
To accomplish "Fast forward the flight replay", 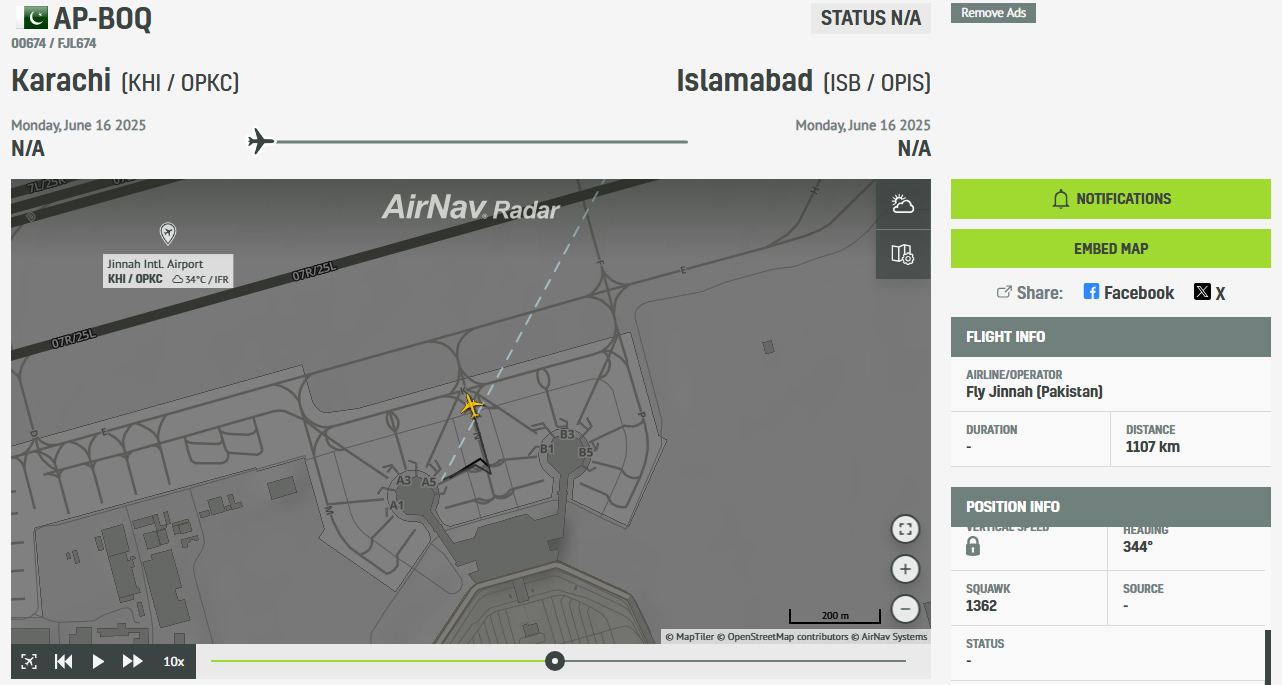I will point(132,661).
